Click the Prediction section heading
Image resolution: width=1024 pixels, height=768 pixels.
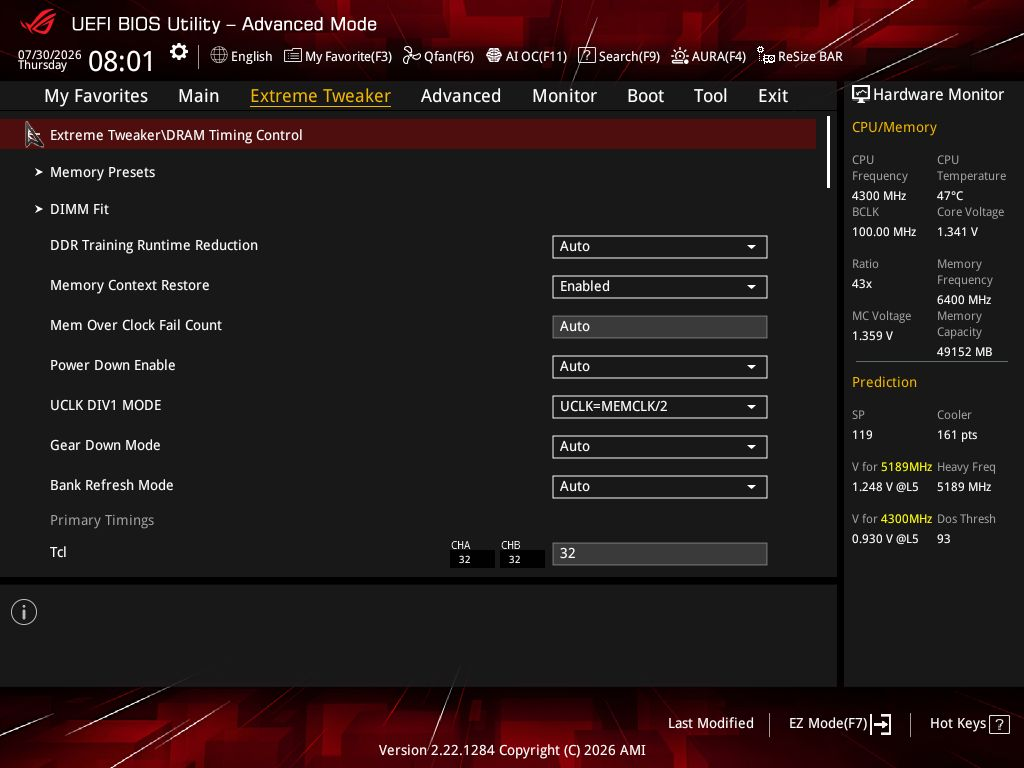[884, 383]
